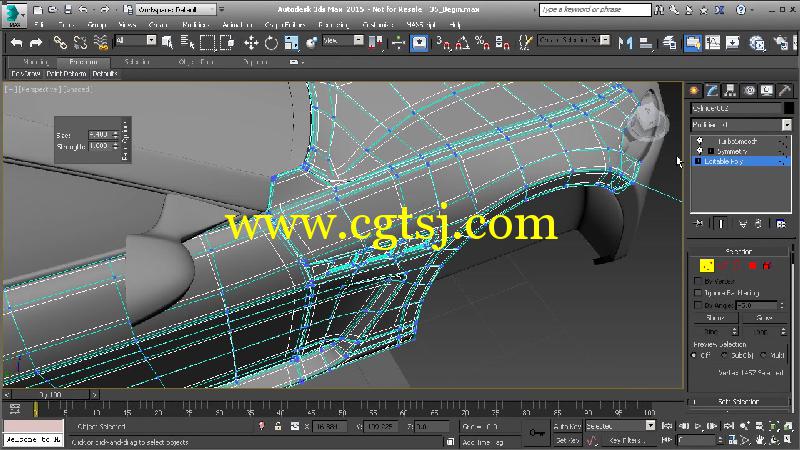
Task: Click the Align tool icon
Action: pos(646,43)
